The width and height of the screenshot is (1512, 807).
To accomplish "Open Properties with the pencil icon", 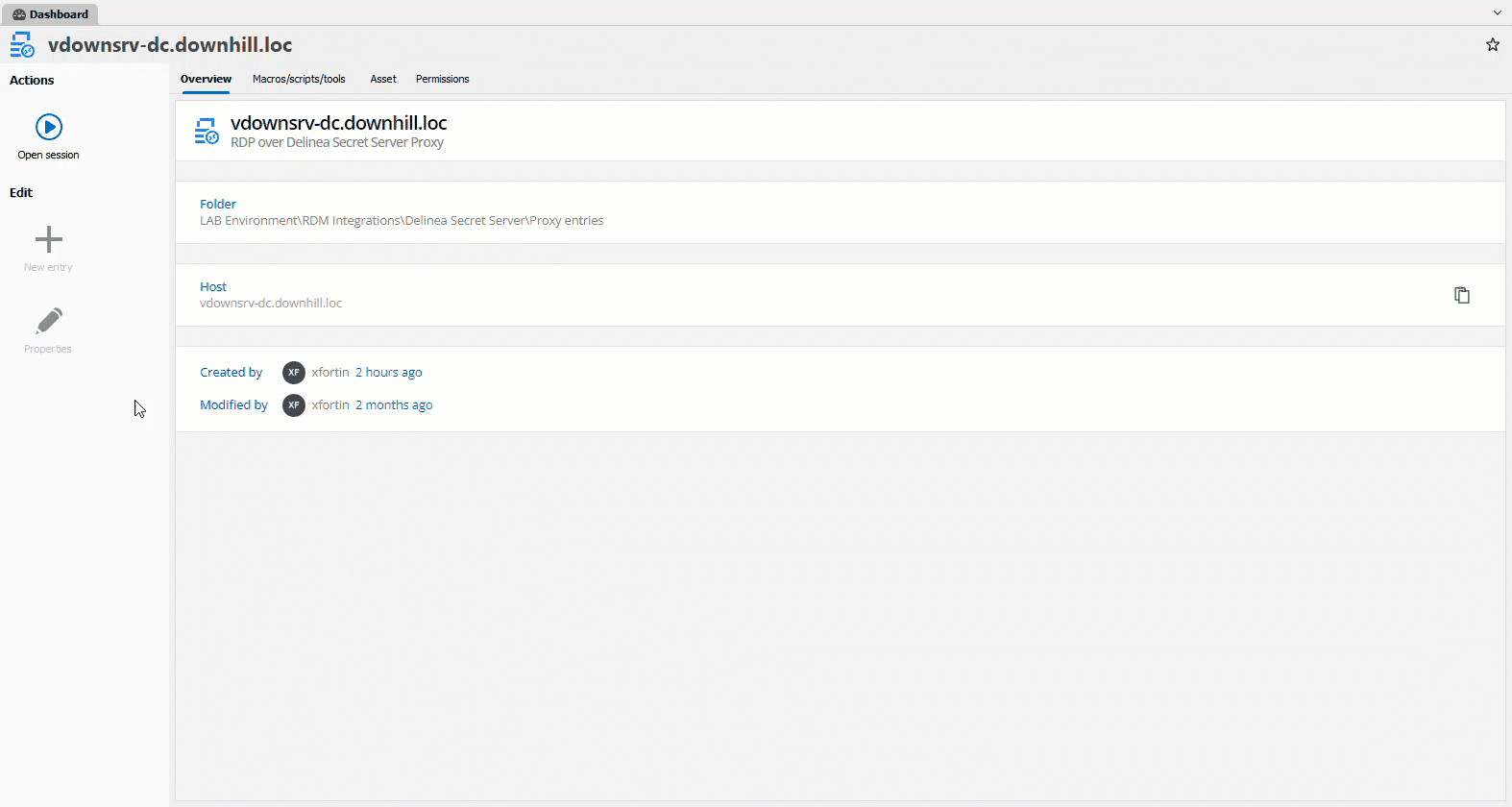I will [48, 321].
